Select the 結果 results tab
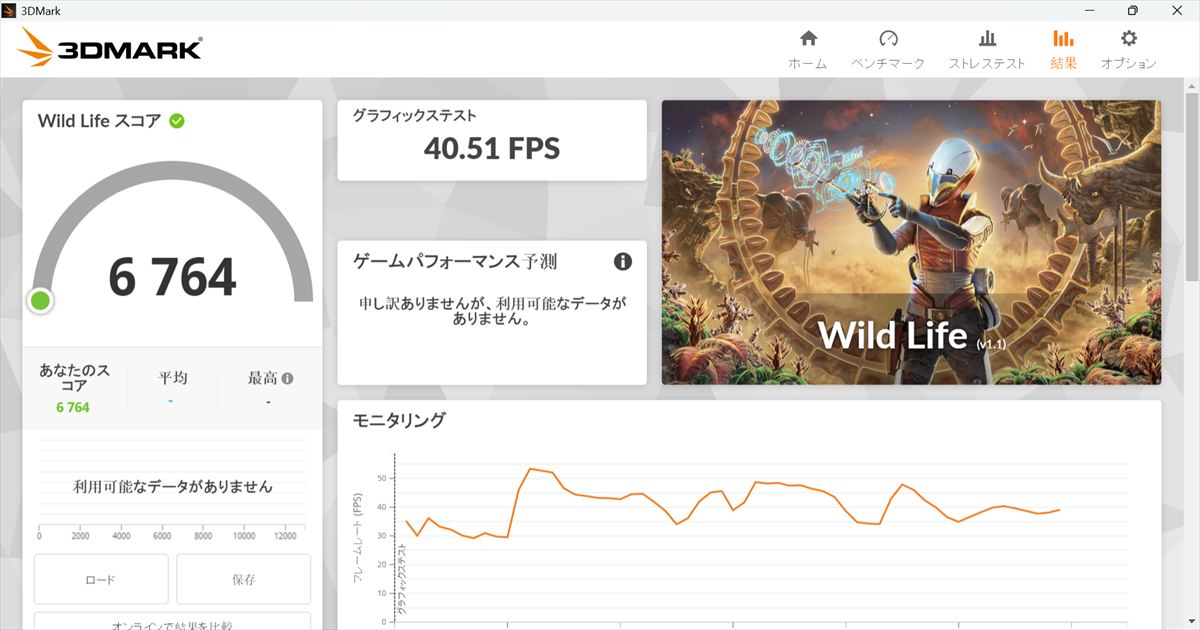This screenshot has height=630, width=1200. pos(1063,50)
